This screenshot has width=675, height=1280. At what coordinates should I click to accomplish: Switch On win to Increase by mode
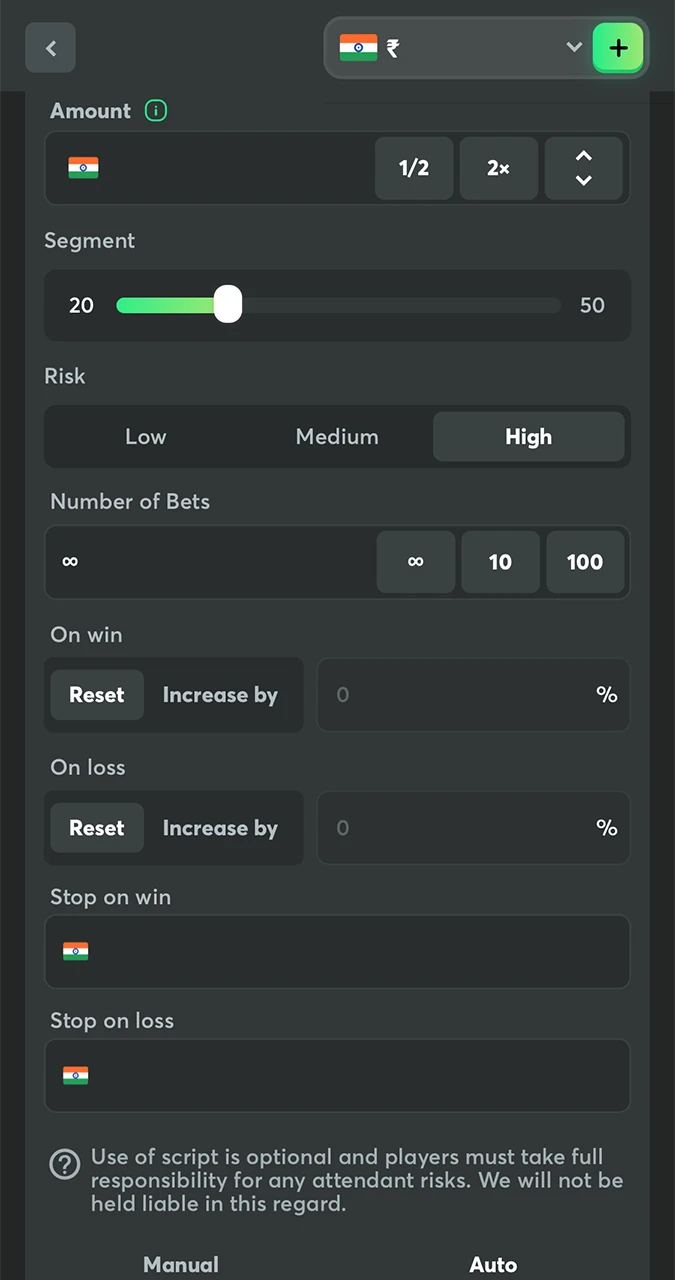pos(220,694)
